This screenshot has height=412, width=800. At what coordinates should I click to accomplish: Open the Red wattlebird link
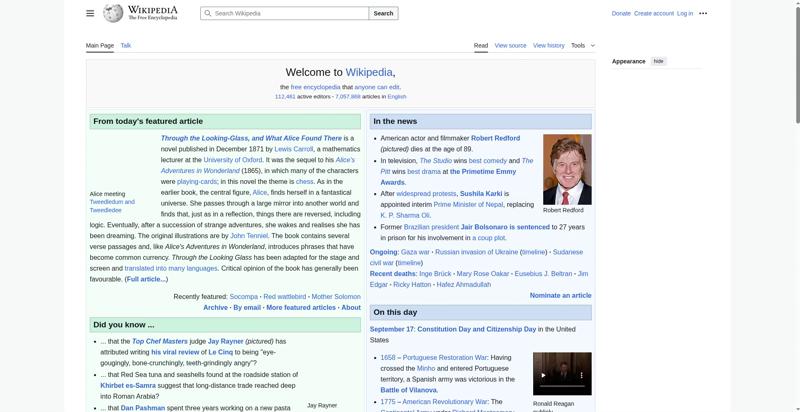[285, 296]
